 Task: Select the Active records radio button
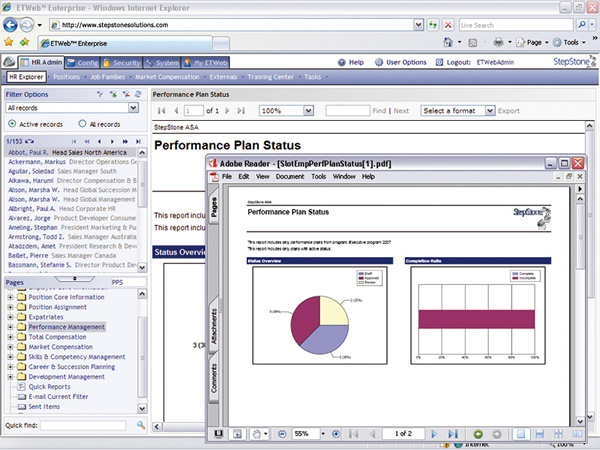coord(11,124)
